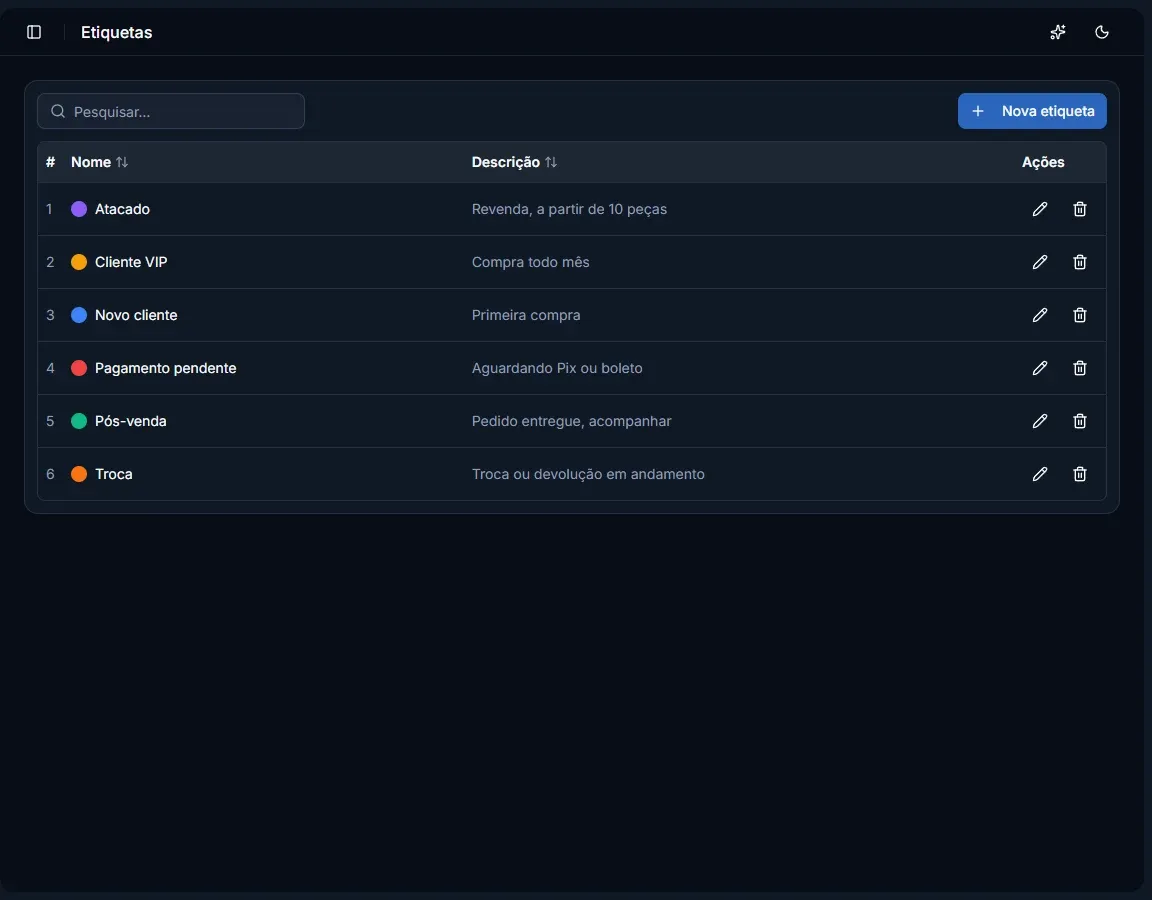Screen dimensions: 1152x900
Task: Click the description 'Troca ou devolução em andamento'
Action: pyautogui.click(x=588, y=474)
